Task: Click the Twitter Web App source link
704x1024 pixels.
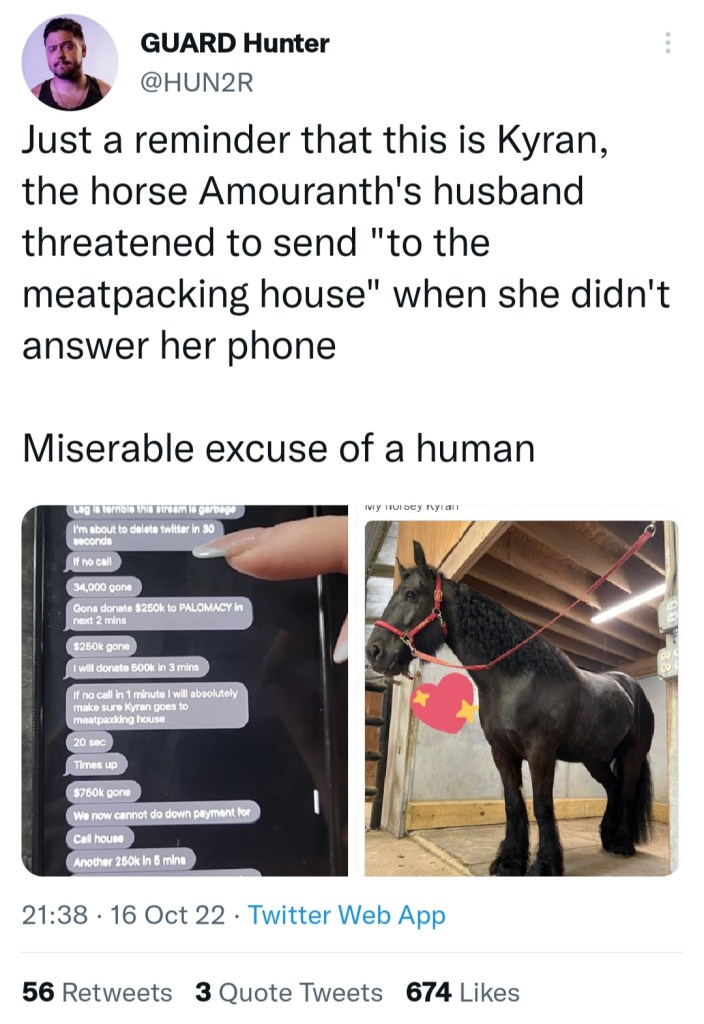Action: click(x=347, y=915)
